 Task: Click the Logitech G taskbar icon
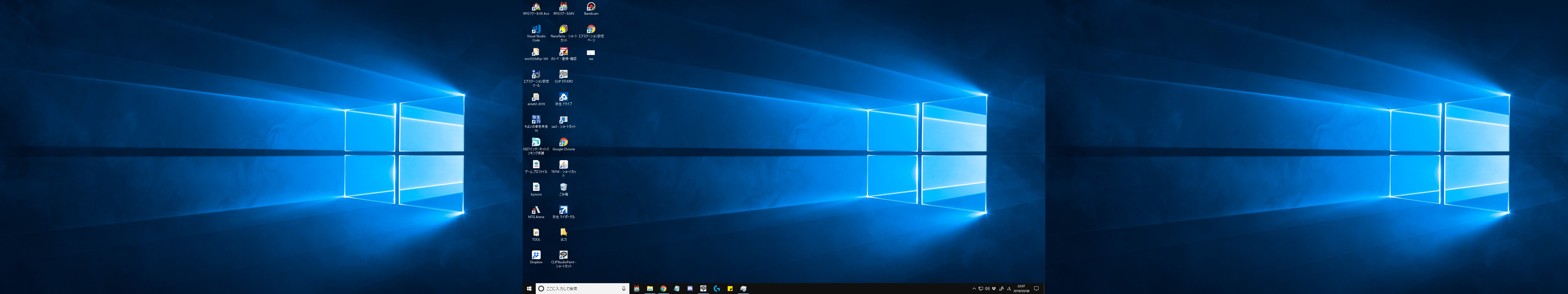716,289
